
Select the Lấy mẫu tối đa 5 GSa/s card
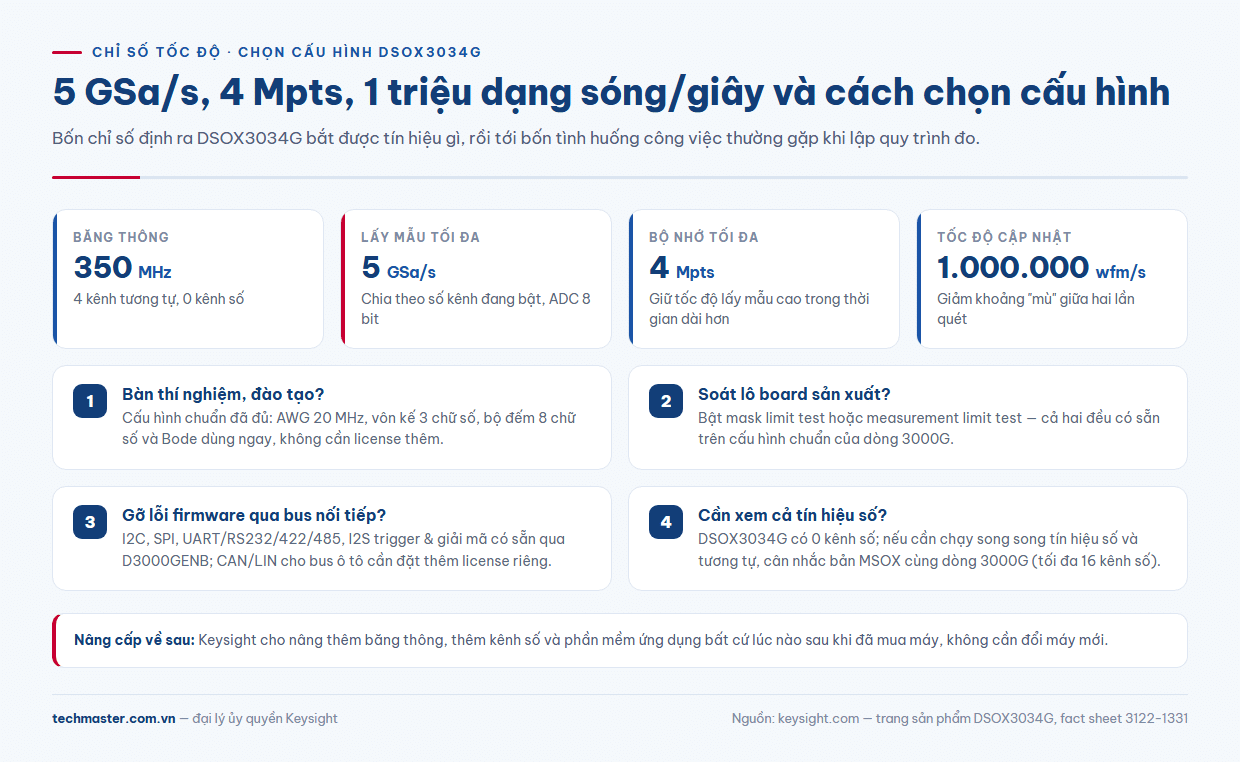point(476,279)
